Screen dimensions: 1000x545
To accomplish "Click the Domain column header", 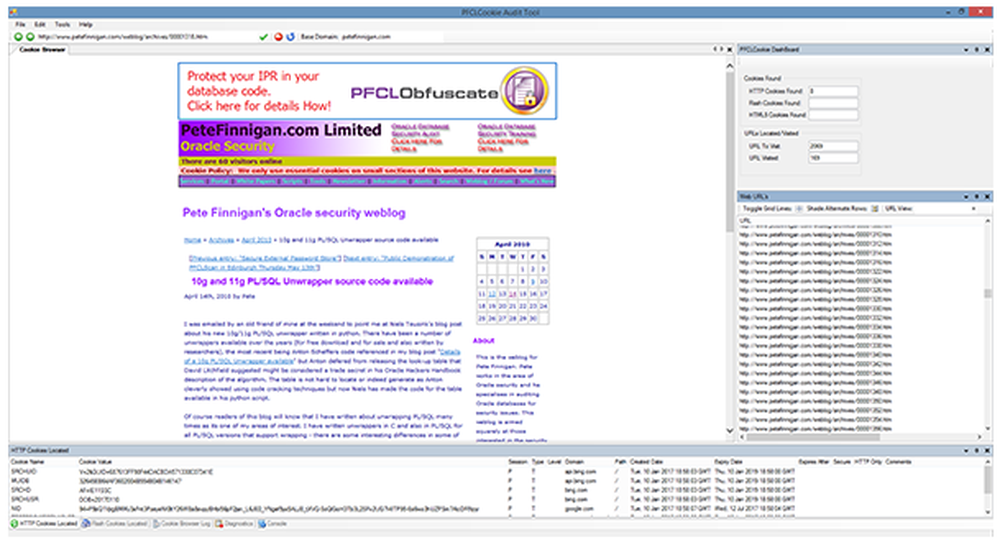I will (575, 461).
